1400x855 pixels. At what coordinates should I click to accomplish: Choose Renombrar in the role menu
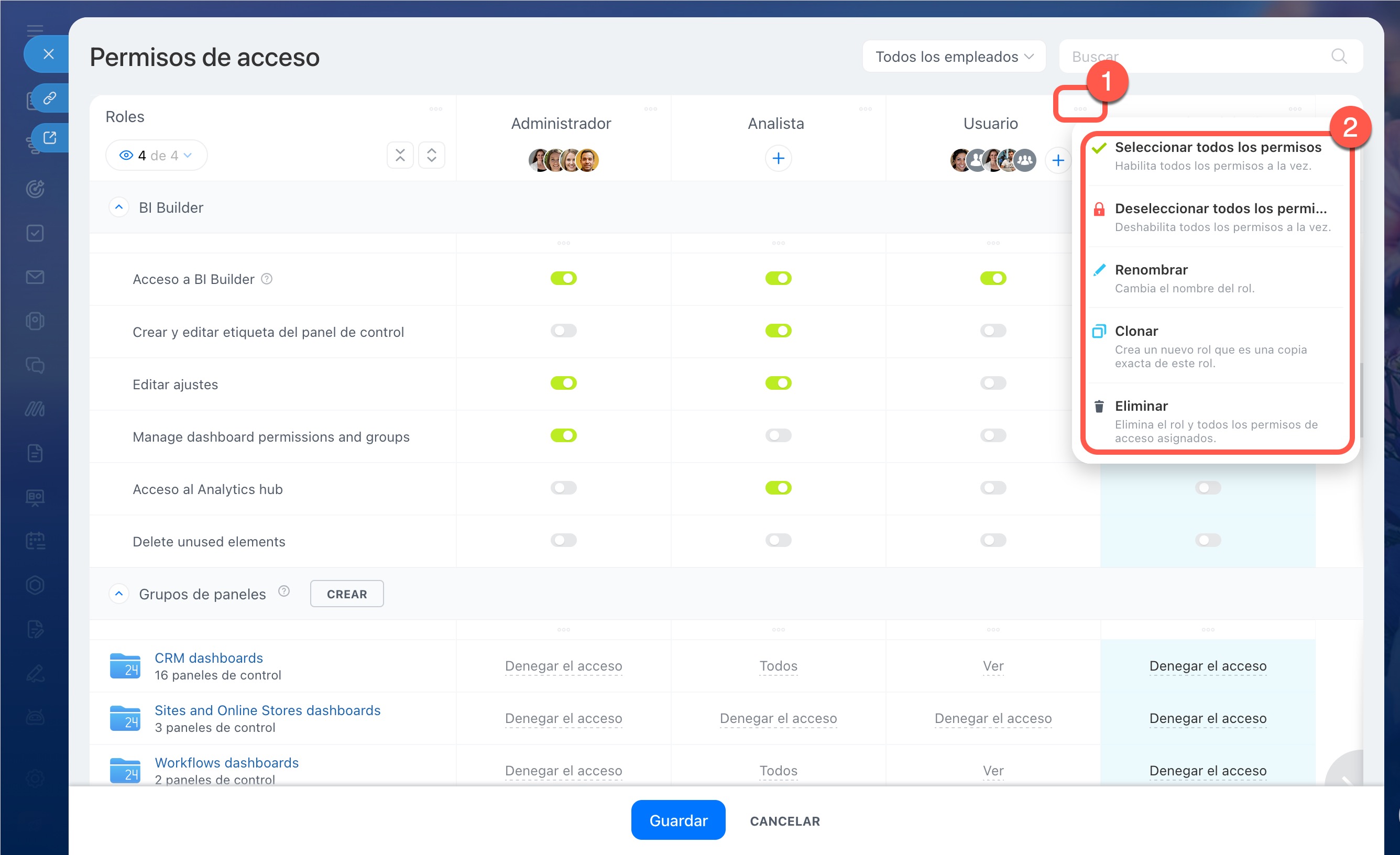[x=1151, y=270]
